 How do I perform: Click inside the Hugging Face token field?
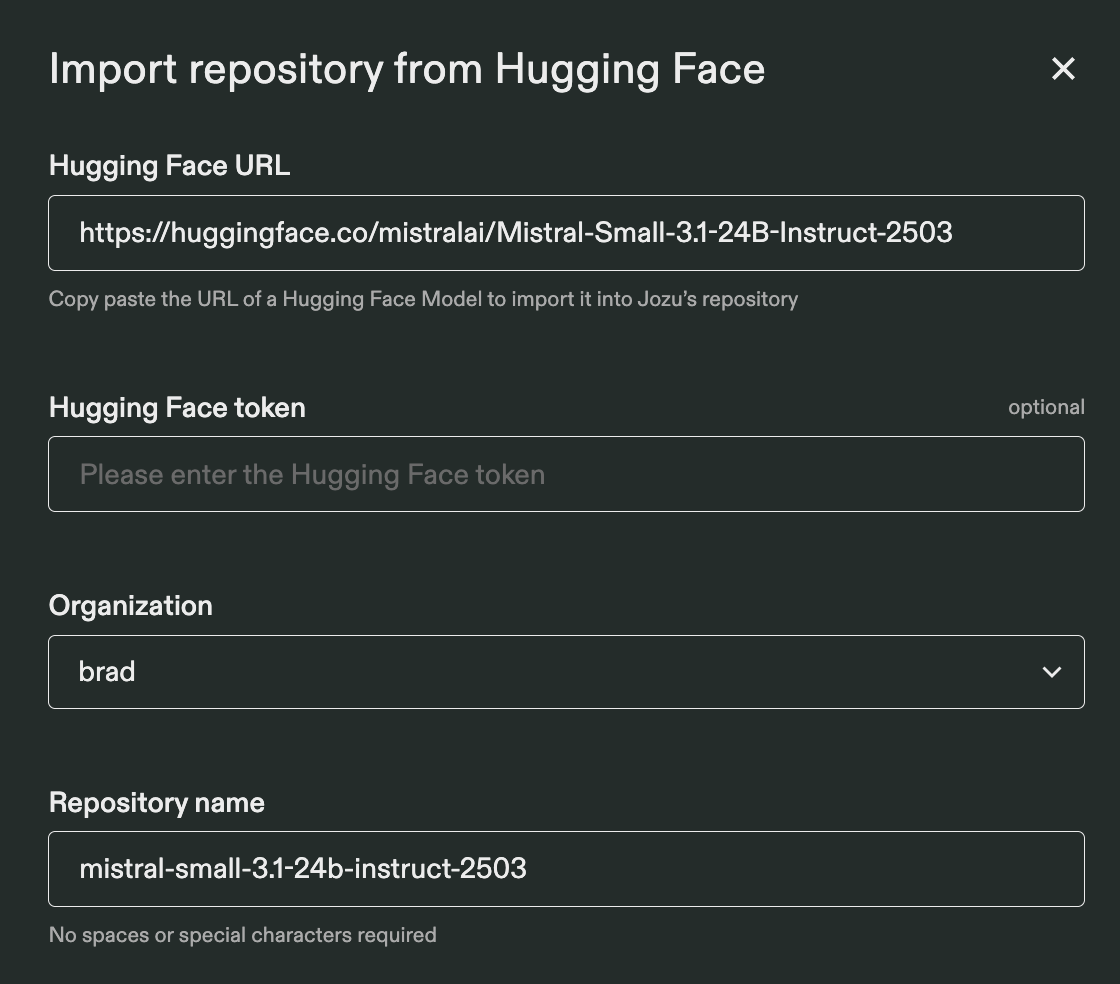click(x=566, y=474)
